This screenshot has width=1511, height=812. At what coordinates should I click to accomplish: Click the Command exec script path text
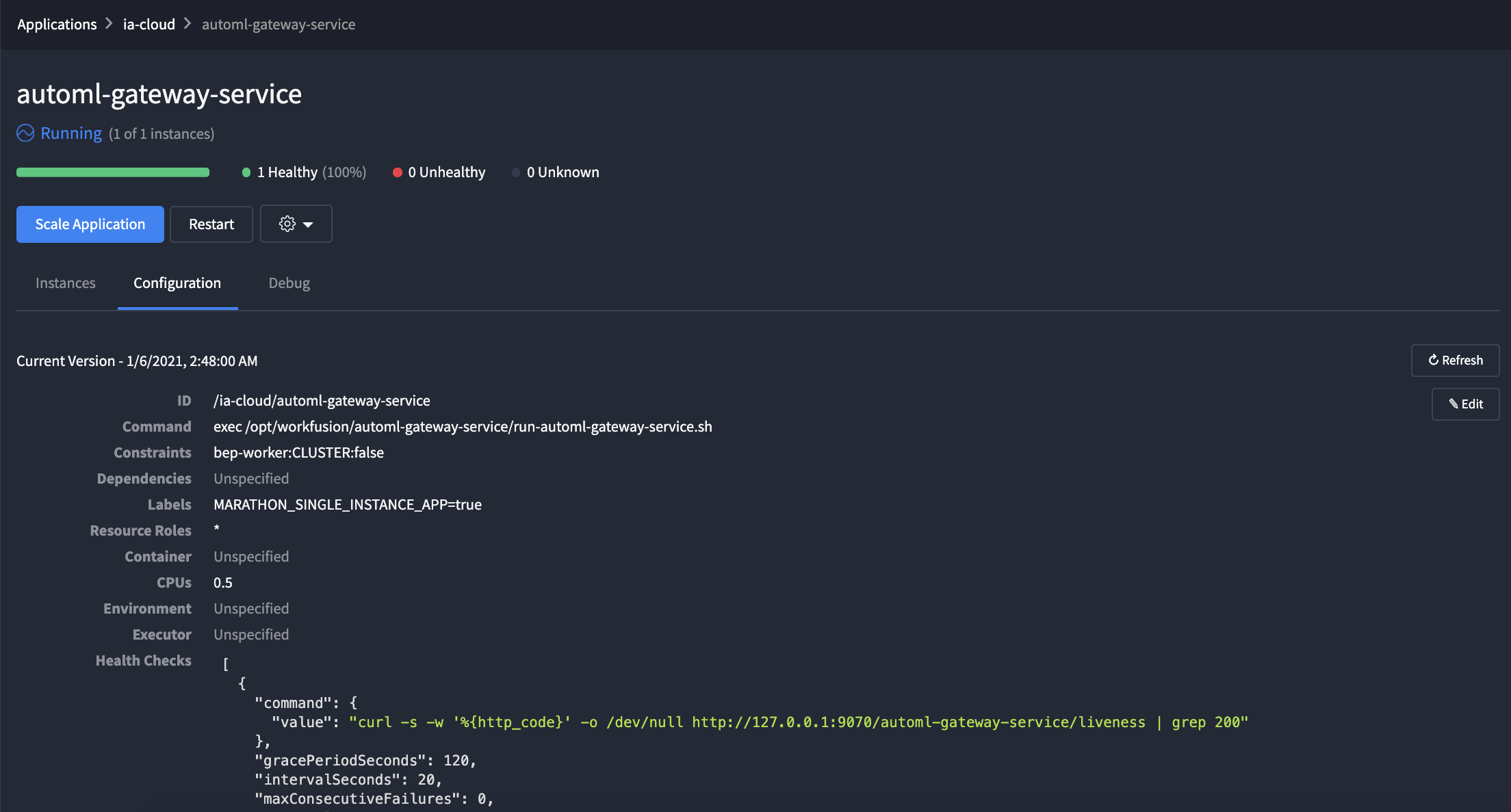pyautogui.click(x=463, y=426)
